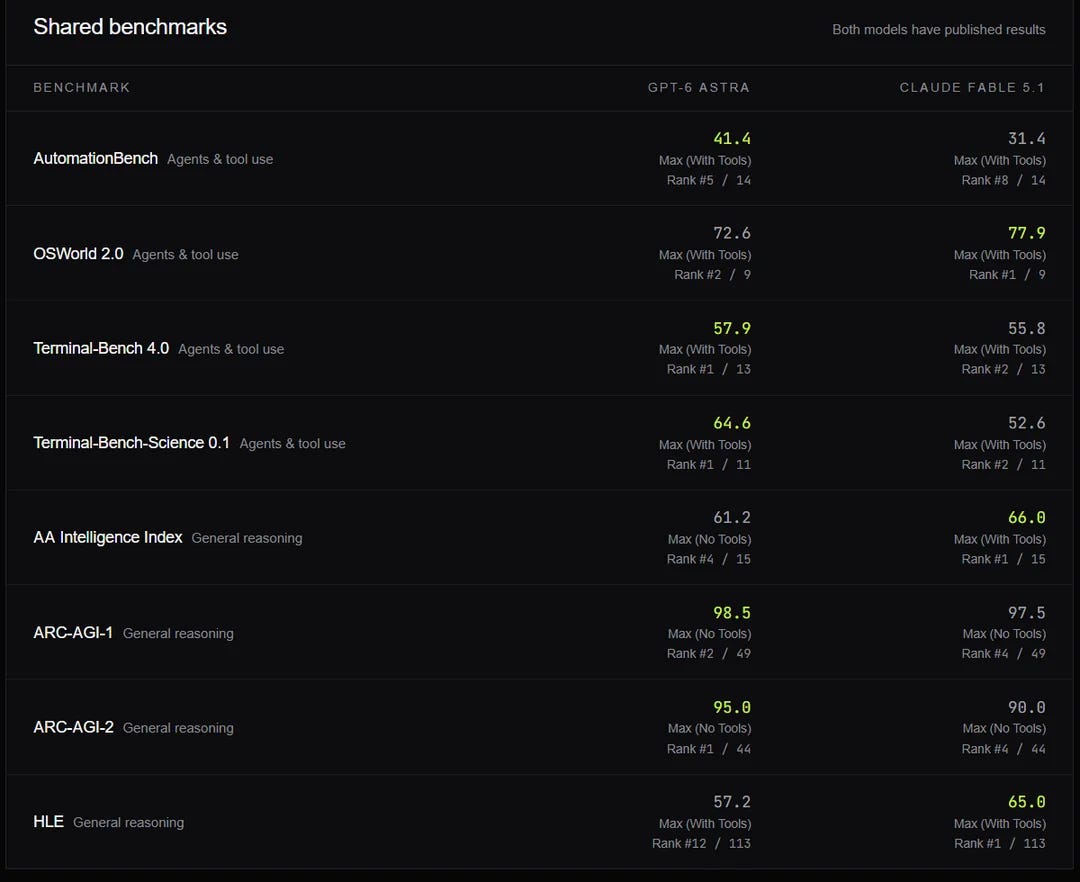Select the 41.4 AutomationBench score

732,138
